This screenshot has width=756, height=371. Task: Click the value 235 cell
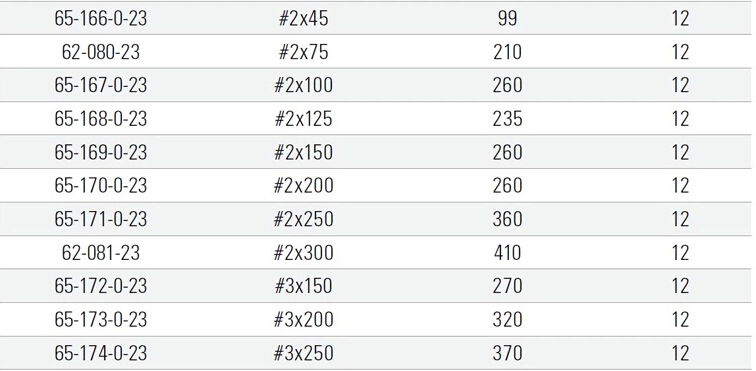point(507,119)
